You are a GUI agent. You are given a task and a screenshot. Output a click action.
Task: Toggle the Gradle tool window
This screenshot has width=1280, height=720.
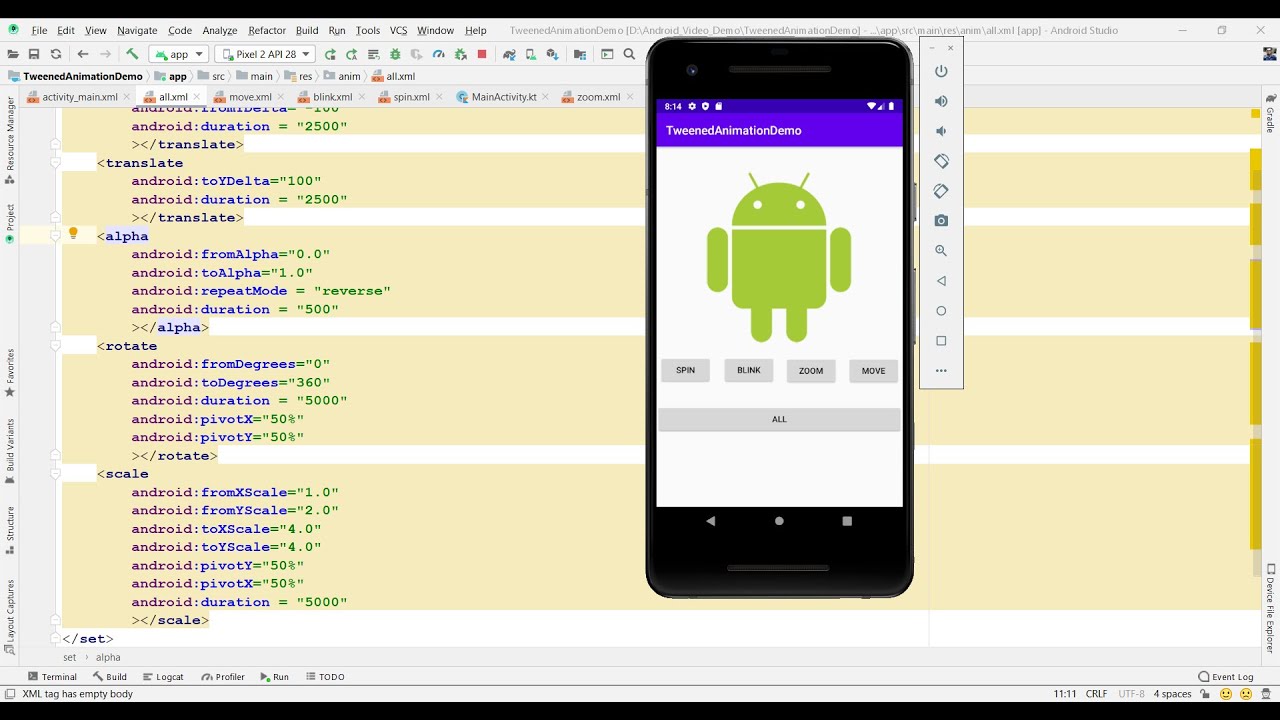pos(1271,113)
